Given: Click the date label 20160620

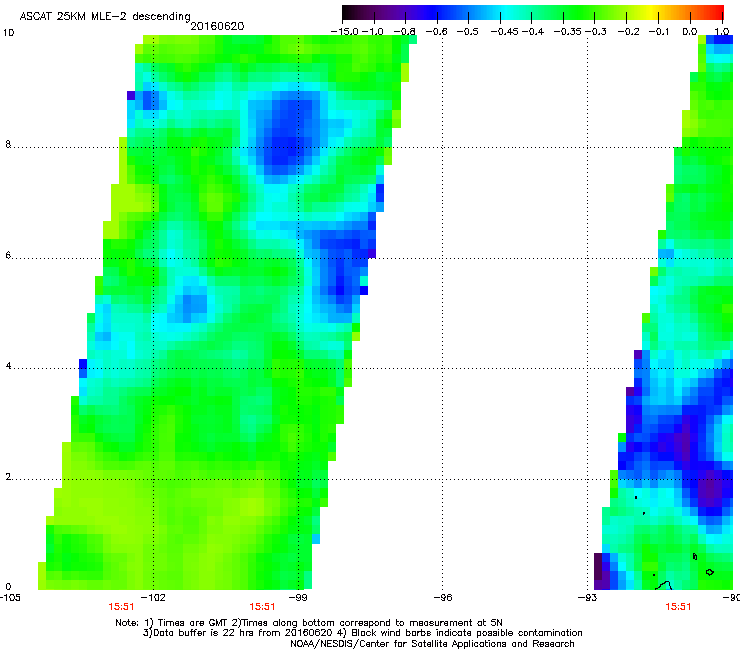Looking at the screenshot, I should pos(217,26).
